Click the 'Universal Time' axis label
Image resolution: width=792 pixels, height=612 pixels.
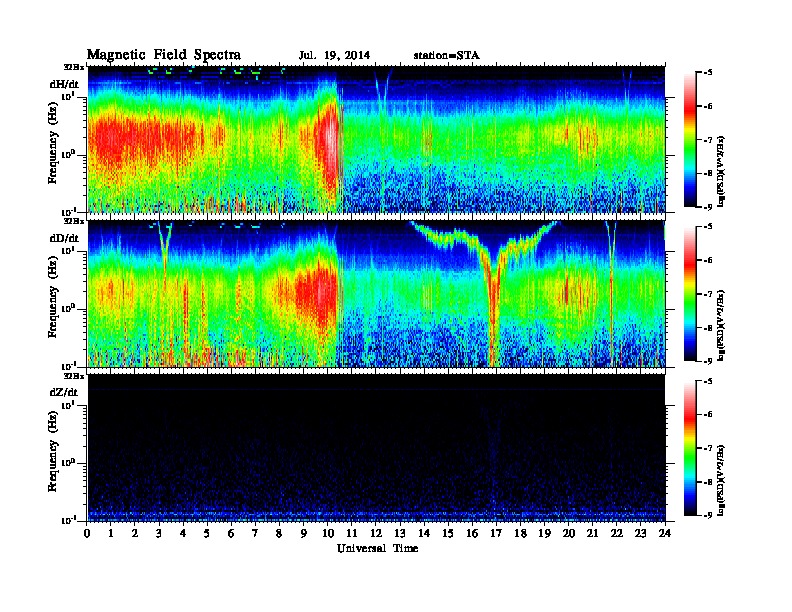(377, 548)
